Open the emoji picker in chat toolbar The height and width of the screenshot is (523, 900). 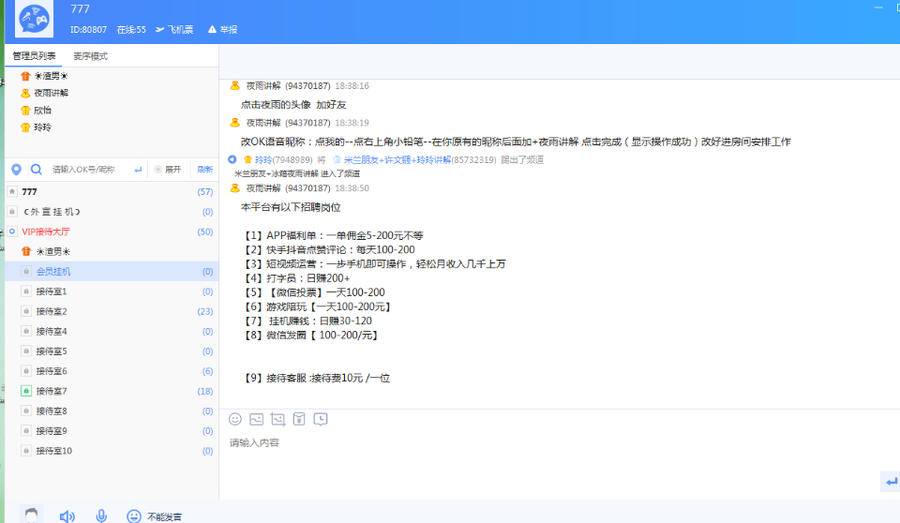click(x=235, y=419)
